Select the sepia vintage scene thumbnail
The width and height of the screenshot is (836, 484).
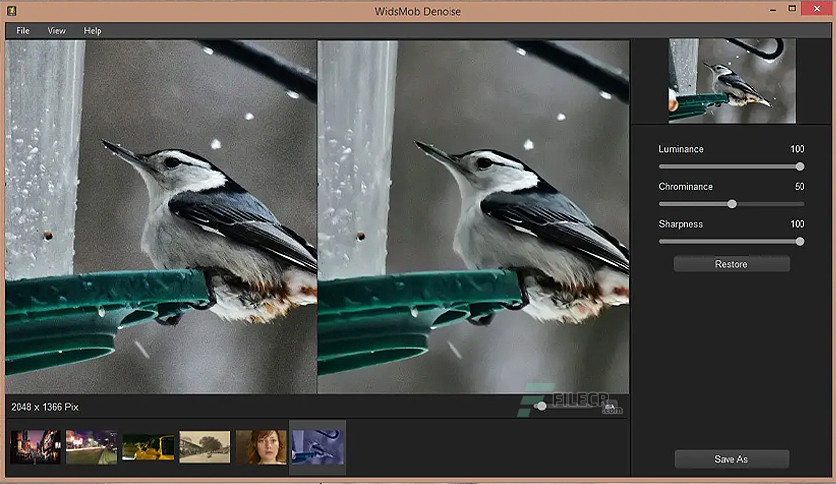tap(205, 447)
